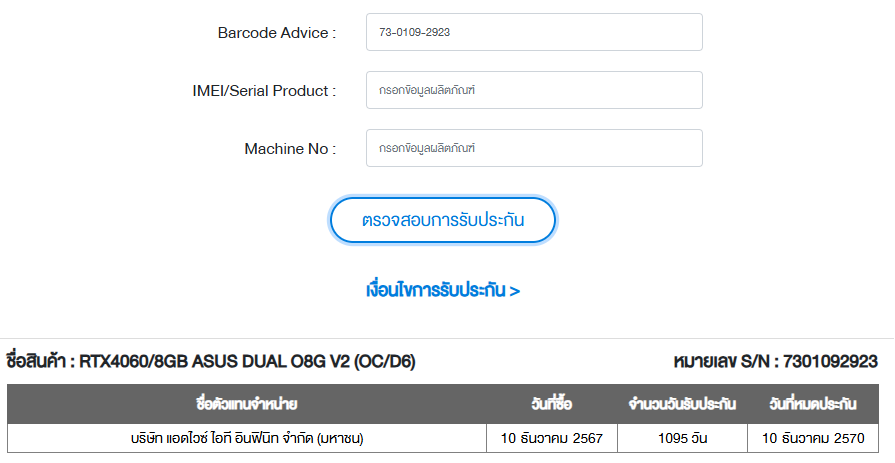Click the IMEI/Serial Product label
Image resolution: width=895 pixels, height=463 pixels.
coord(264,91)
